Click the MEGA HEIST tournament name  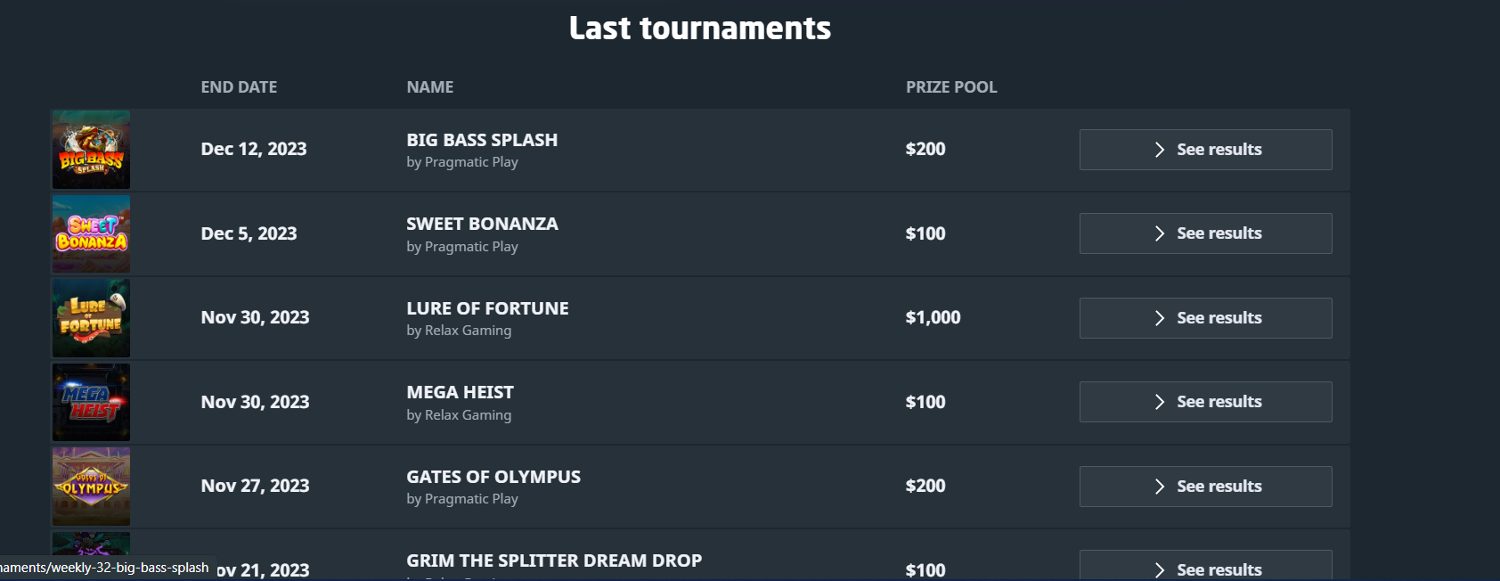[460, 392]
